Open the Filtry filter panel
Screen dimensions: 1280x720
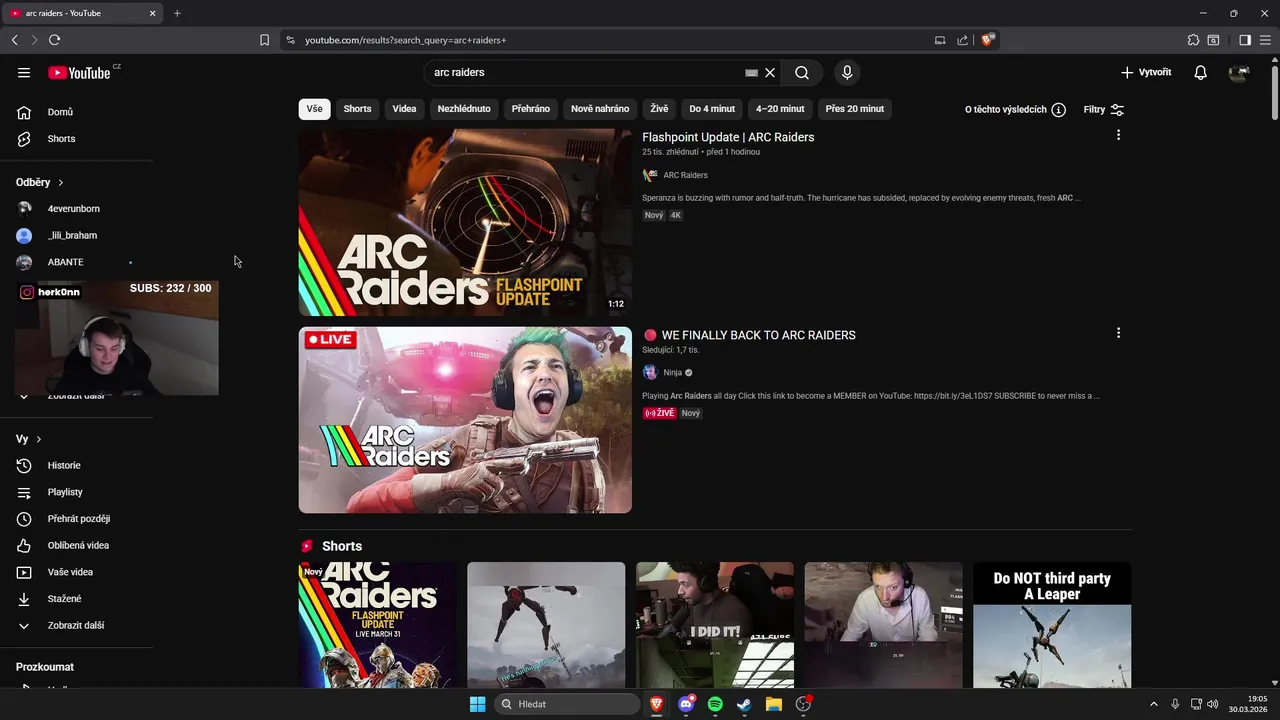(x=1104, y=109)
